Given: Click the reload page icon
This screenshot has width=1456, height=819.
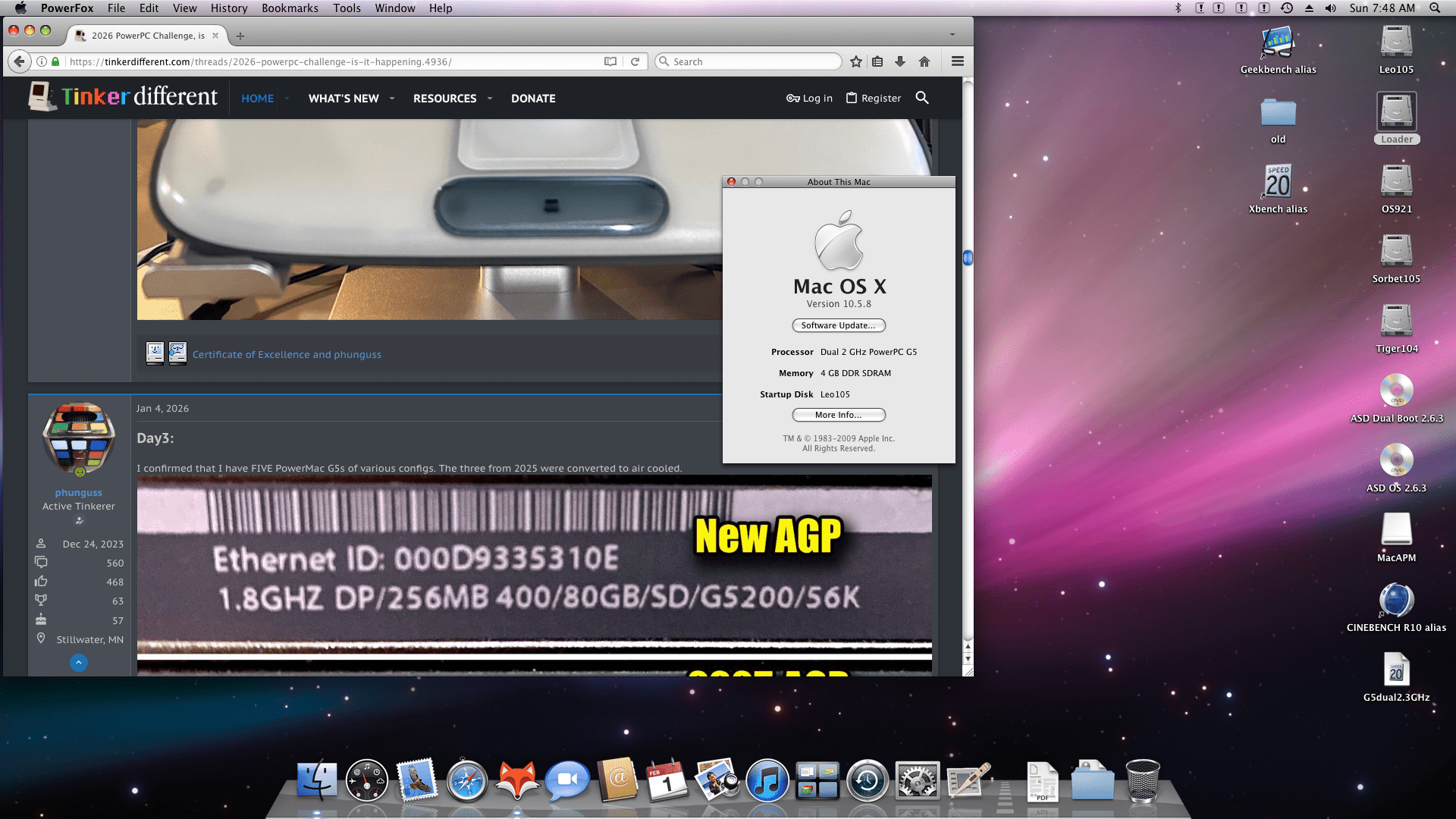Looking at the screenshot, I should pos(635,61).
